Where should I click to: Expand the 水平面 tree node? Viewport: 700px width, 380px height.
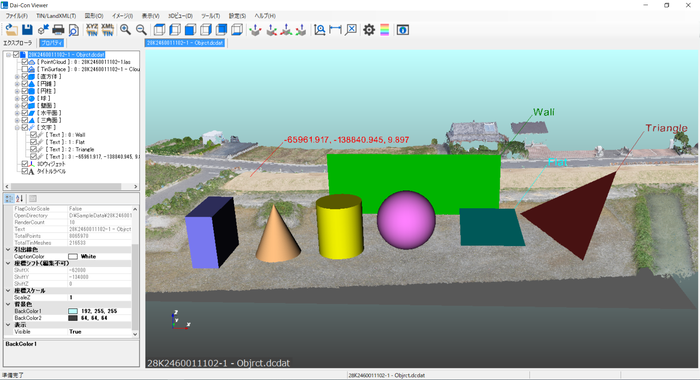[x=17, y=113]
